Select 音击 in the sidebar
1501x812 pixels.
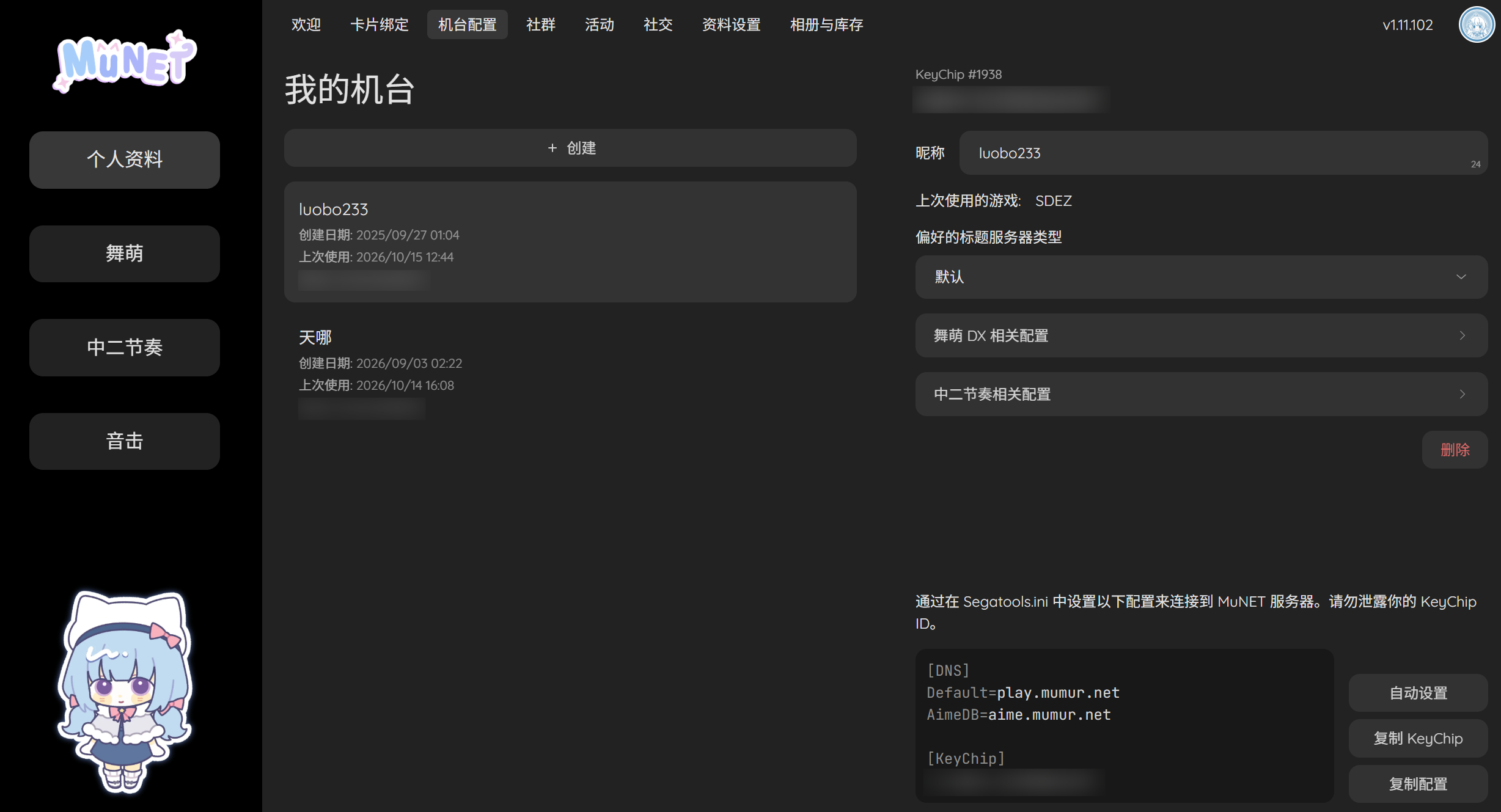pos(125,441)
